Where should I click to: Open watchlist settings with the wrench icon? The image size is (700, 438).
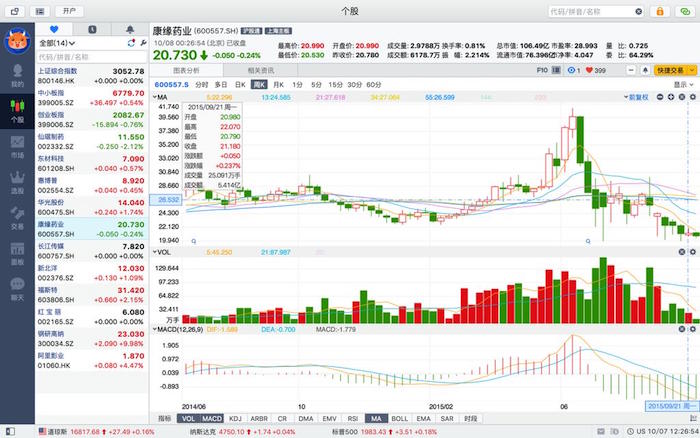143,43
